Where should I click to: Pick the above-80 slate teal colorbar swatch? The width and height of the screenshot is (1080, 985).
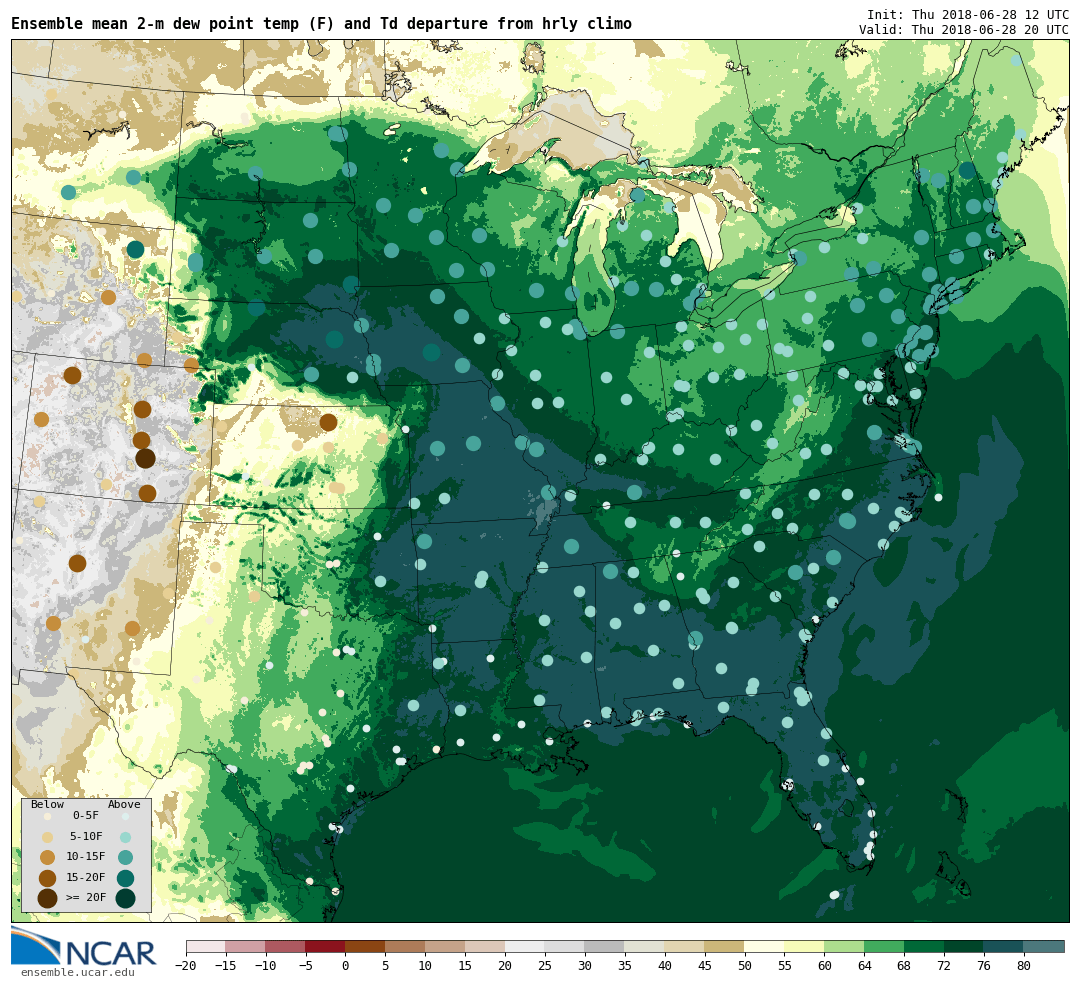[x=1044, y=946]
